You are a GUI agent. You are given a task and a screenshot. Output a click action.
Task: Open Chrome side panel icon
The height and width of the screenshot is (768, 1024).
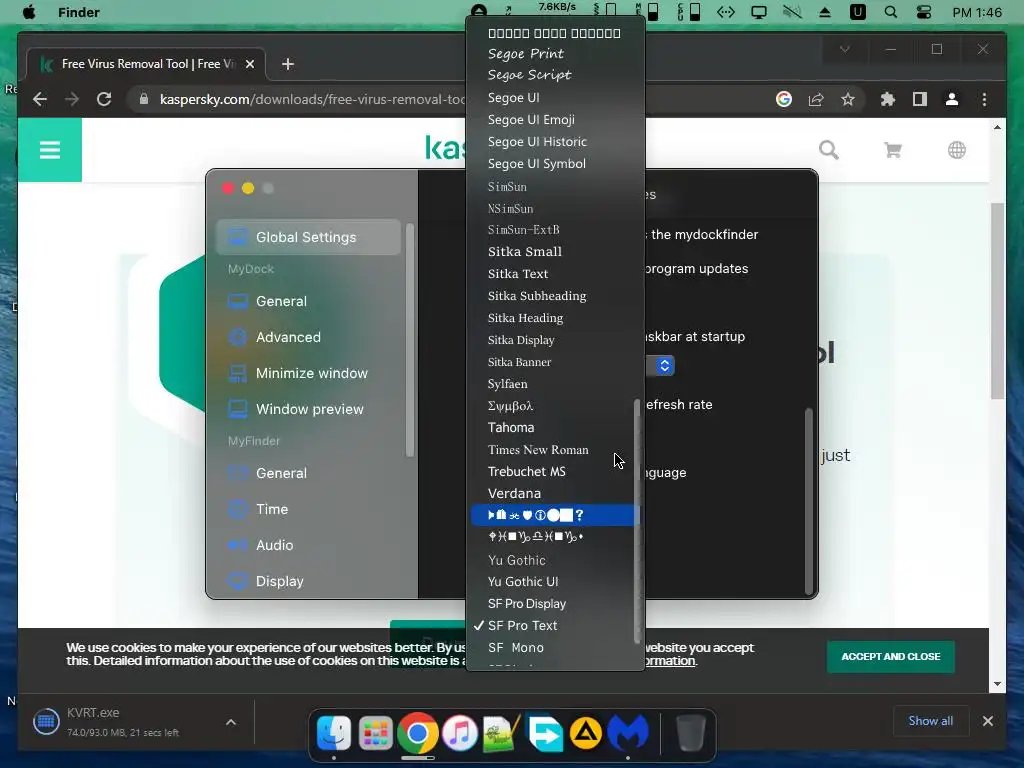[920, 99]
